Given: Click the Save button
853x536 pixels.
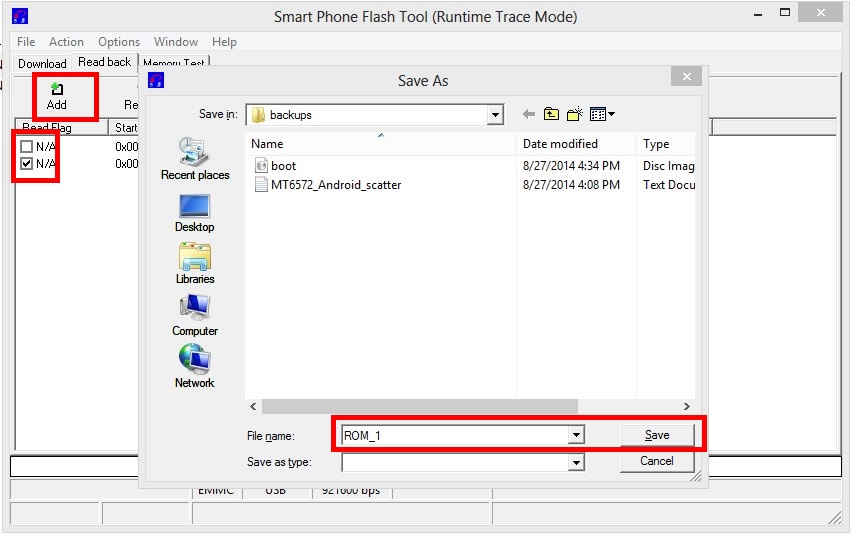Looking at the screenshot, I should (x=657, y=435).
